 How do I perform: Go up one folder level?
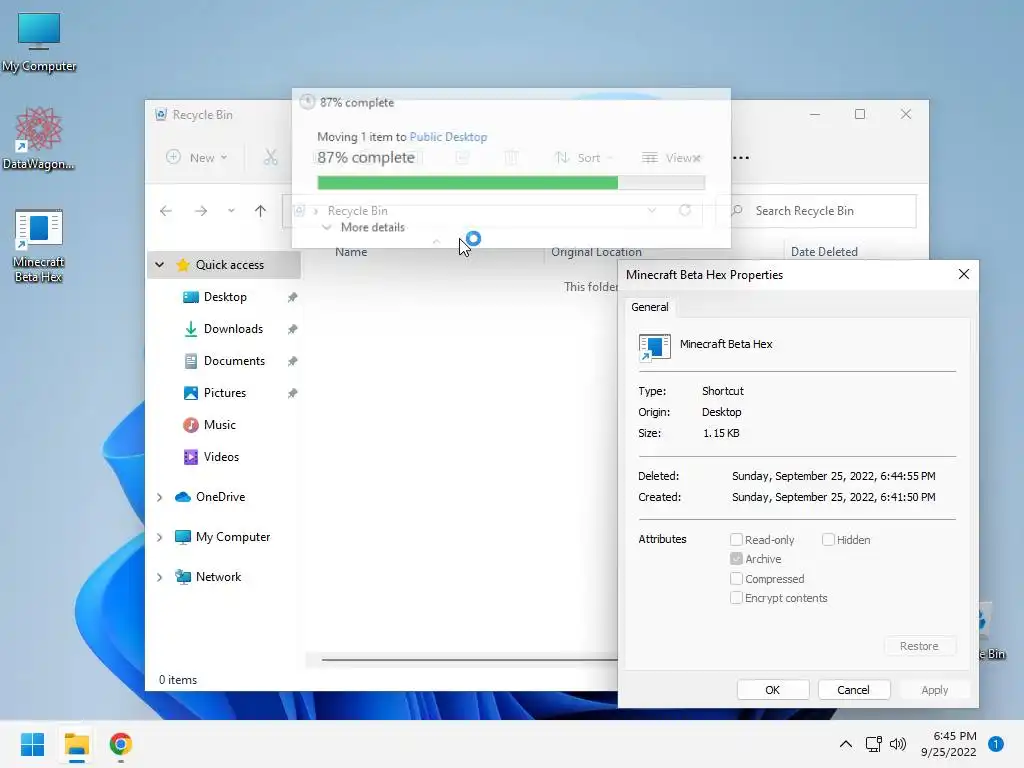(261, 211)
